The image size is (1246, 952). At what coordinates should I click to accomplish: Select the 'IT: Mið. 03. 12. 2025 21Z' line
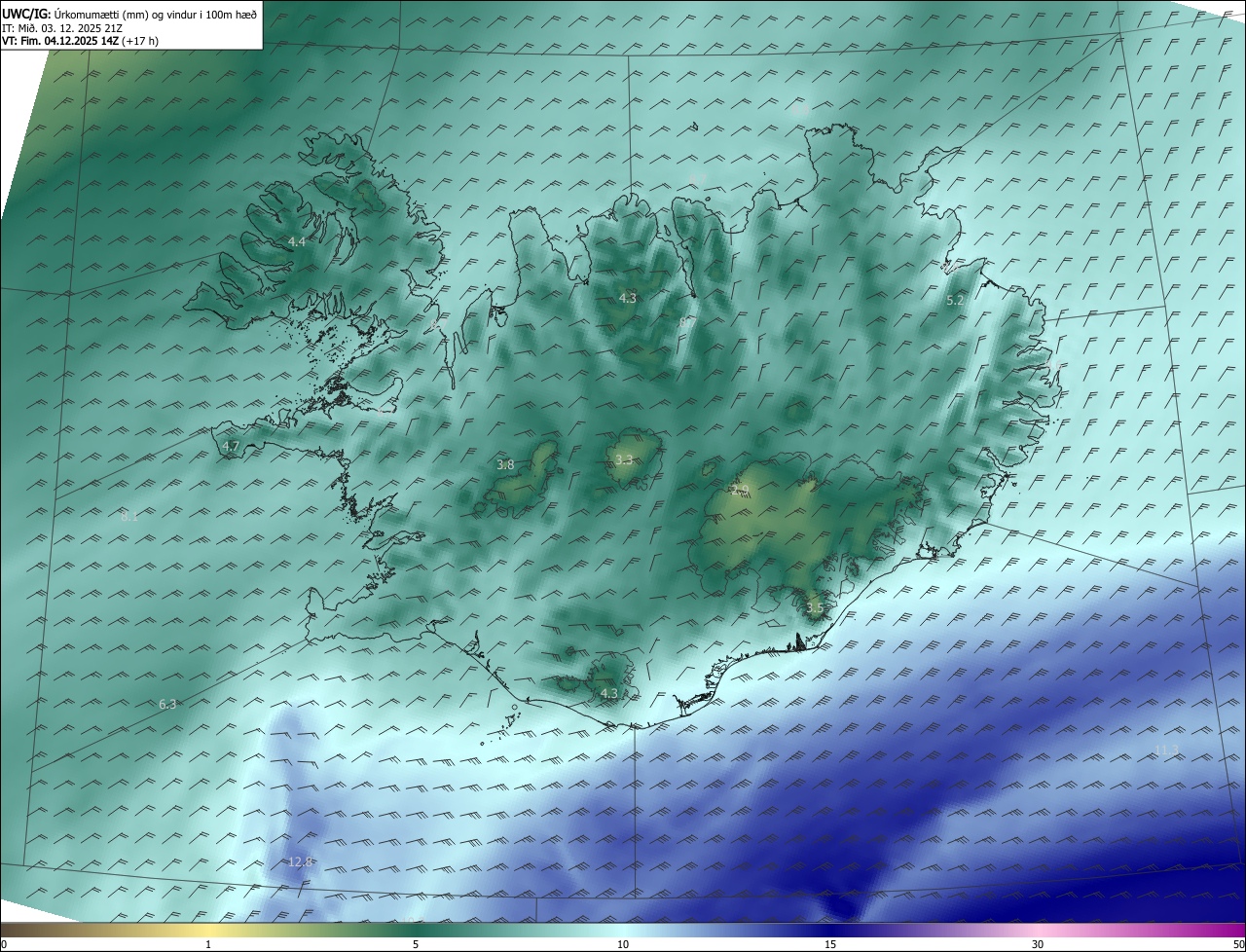pos(62,28)
